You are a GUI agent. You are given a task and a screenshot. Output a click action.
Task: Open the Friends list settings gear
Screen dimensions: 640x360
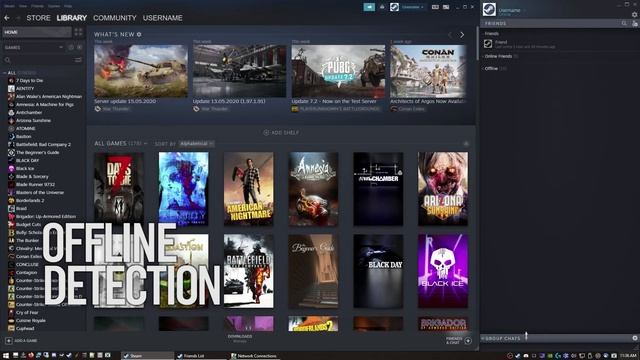click(x=635, y=15)
